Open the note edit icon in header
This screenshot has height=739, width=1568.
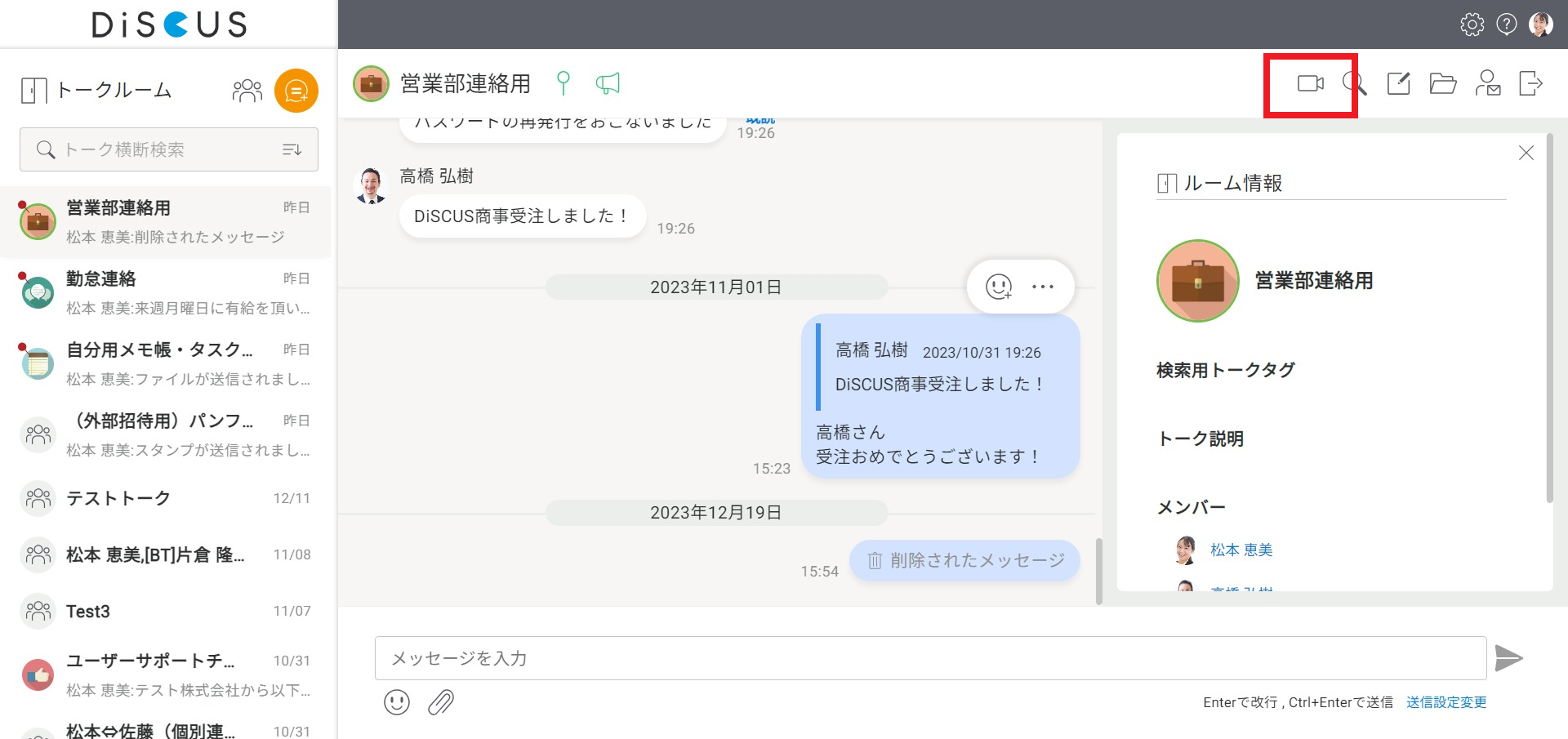coord(1399,83)
